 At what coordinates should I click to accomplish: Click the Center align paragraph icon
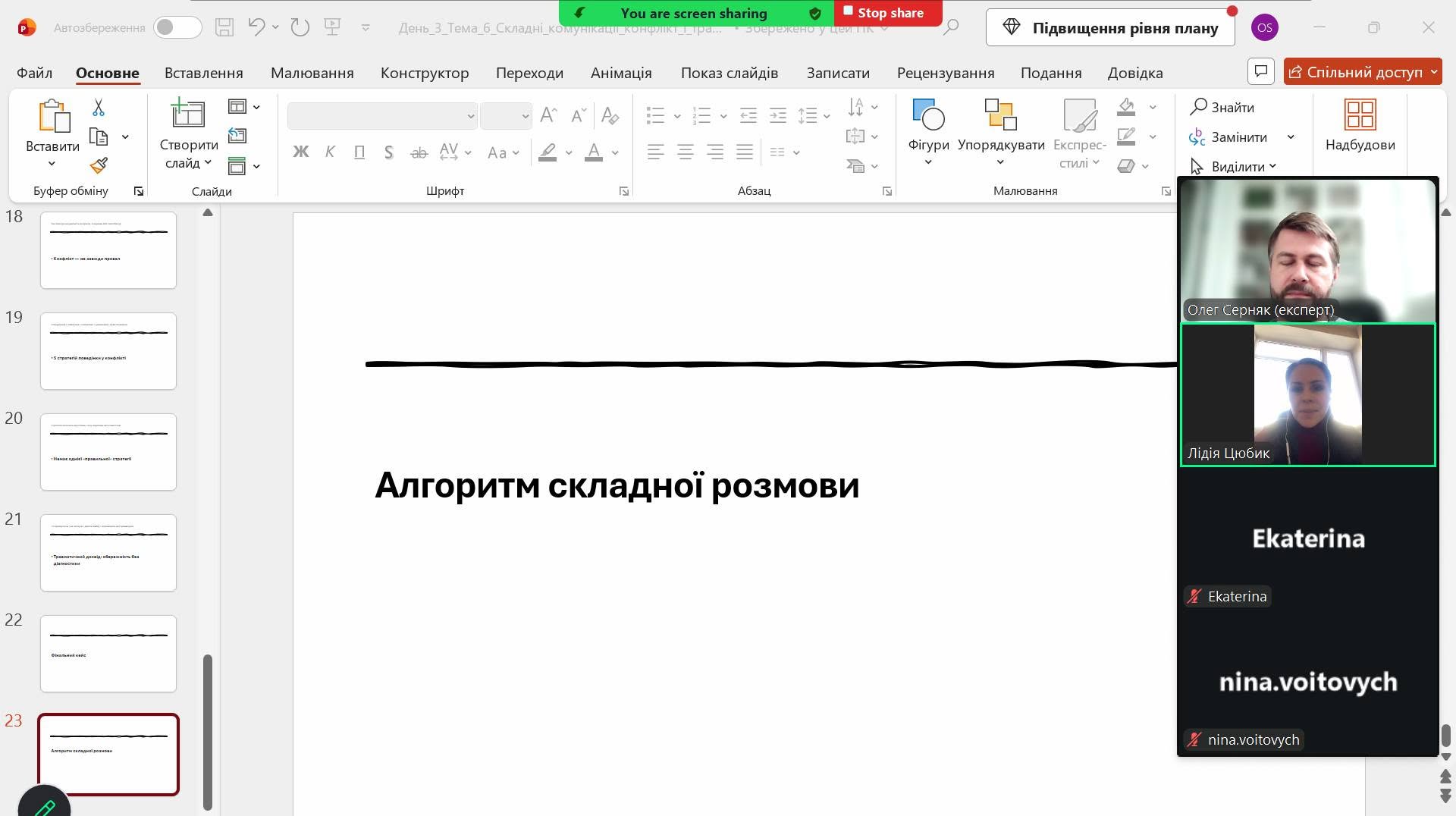coord(686,152)
